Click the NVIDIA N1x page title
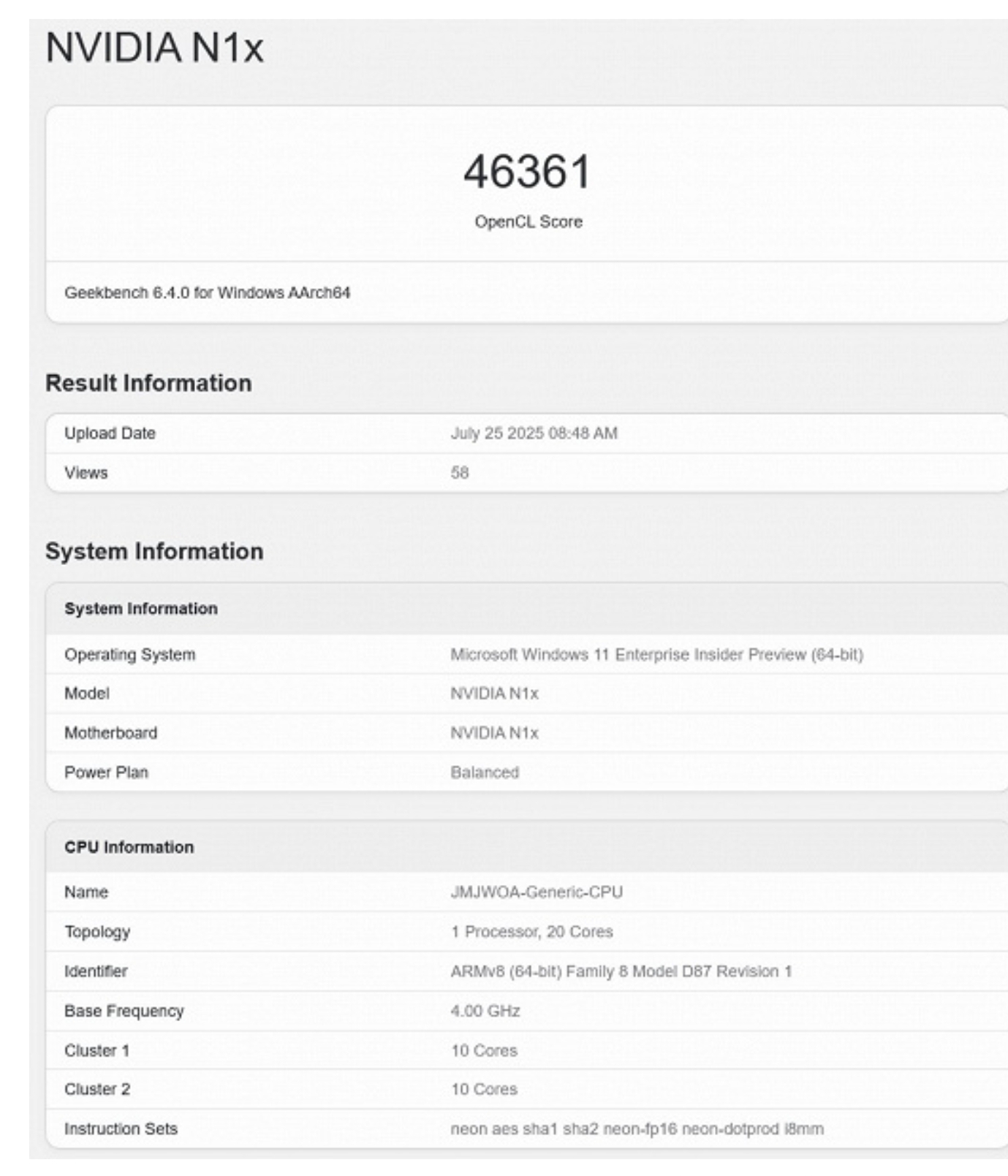 154,48
